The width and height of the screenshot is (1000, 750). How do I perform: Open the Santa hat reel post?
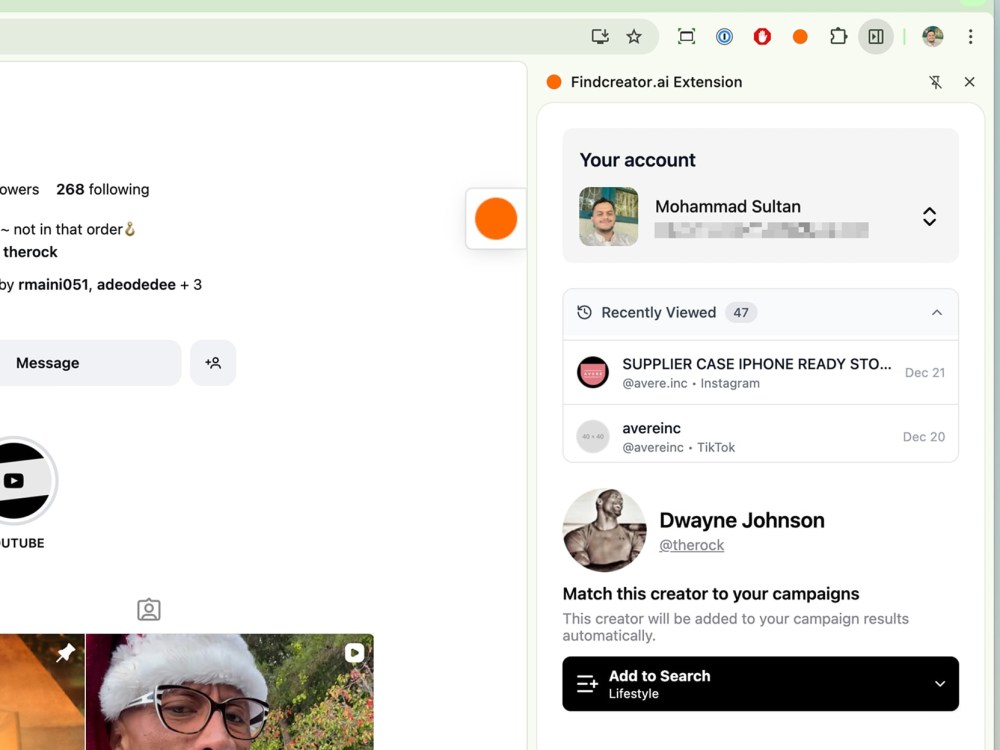[x=230, y=692]
